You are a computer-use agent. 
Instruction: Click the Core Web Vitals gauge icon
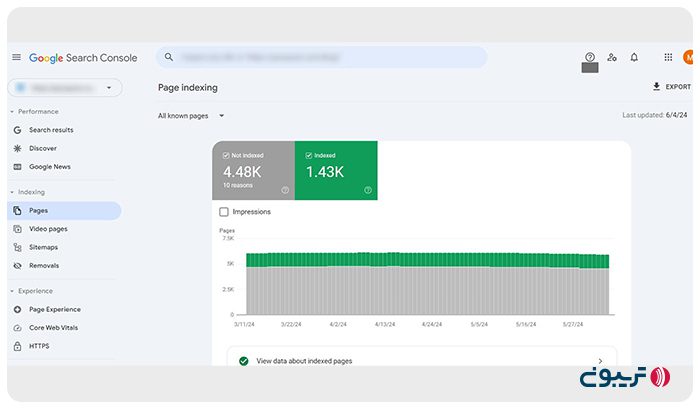tap(17, 328)
